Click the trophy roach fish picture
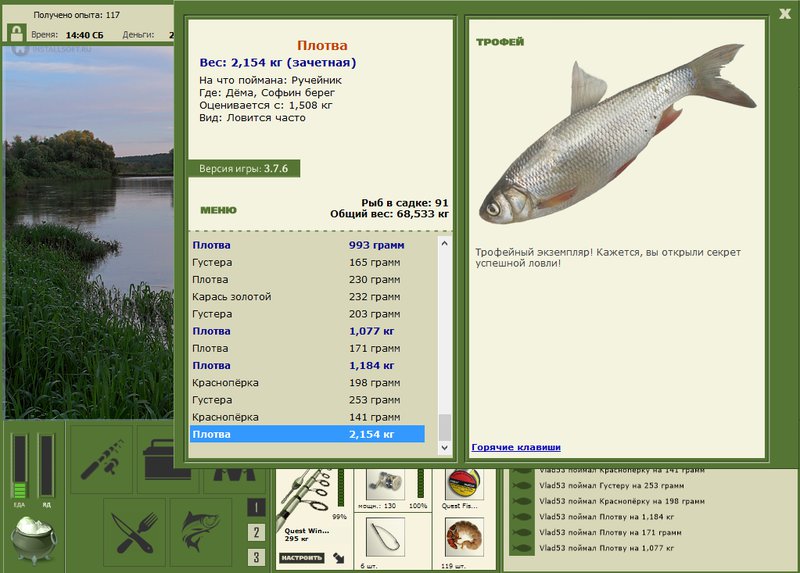This screenshot has height=573, width=800. (617, 135)
